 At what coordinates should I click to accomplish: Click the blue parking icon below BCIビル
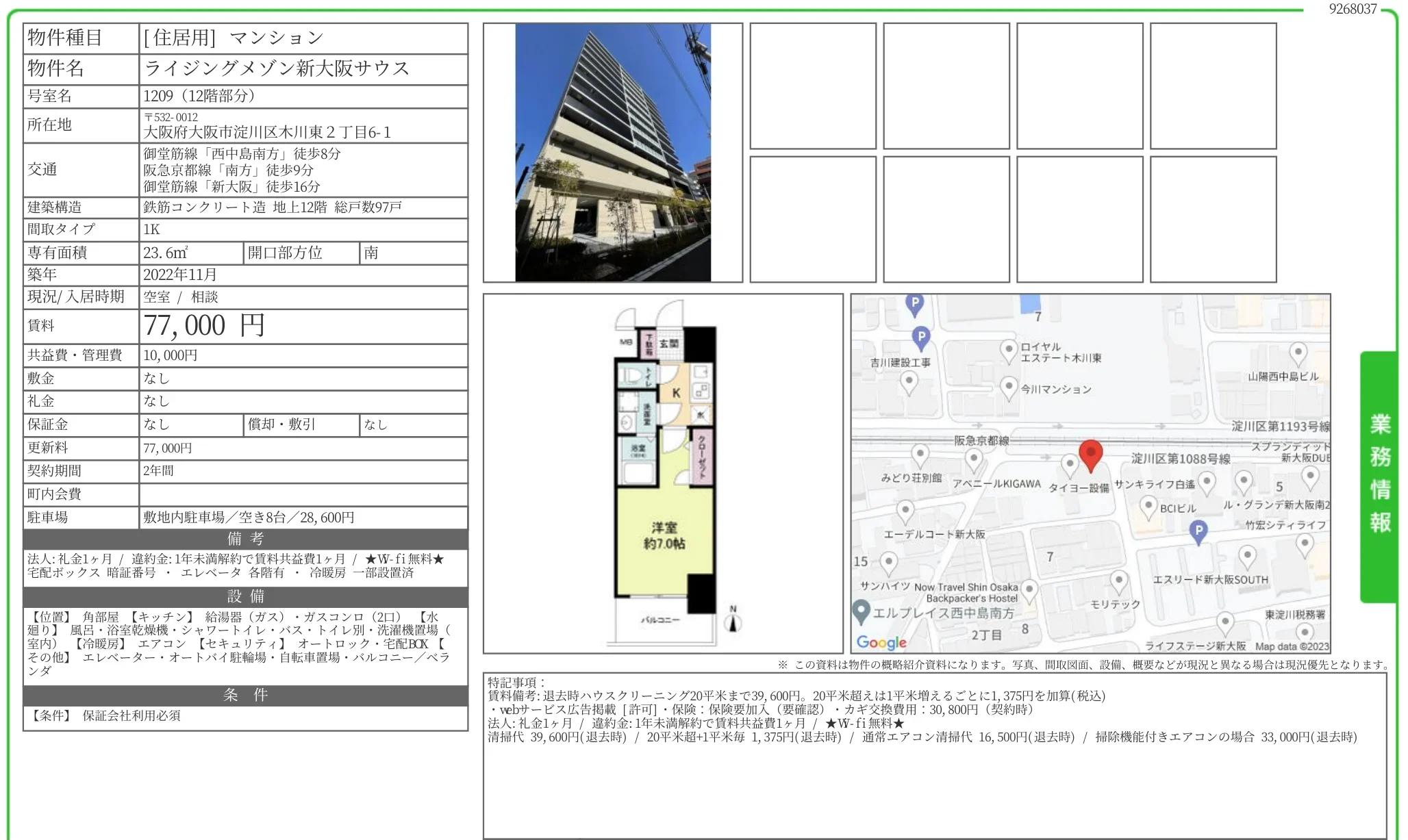point(1198,531)
